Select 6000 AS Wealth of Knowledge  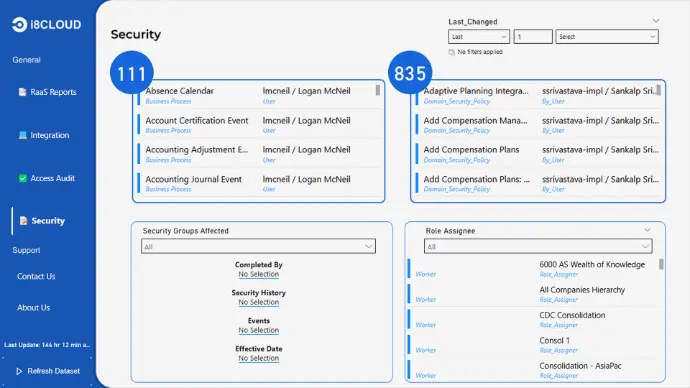pyautogui.click(x=592, y=264)
